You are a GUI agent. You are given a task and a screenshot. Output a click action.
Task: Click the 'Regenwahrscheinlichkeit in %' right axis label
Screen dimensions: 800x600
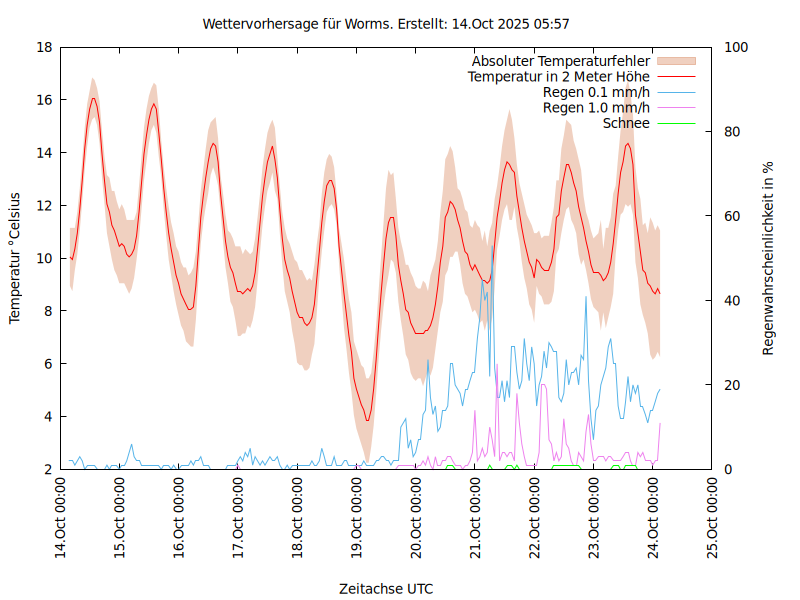click(x=769, y=258)
